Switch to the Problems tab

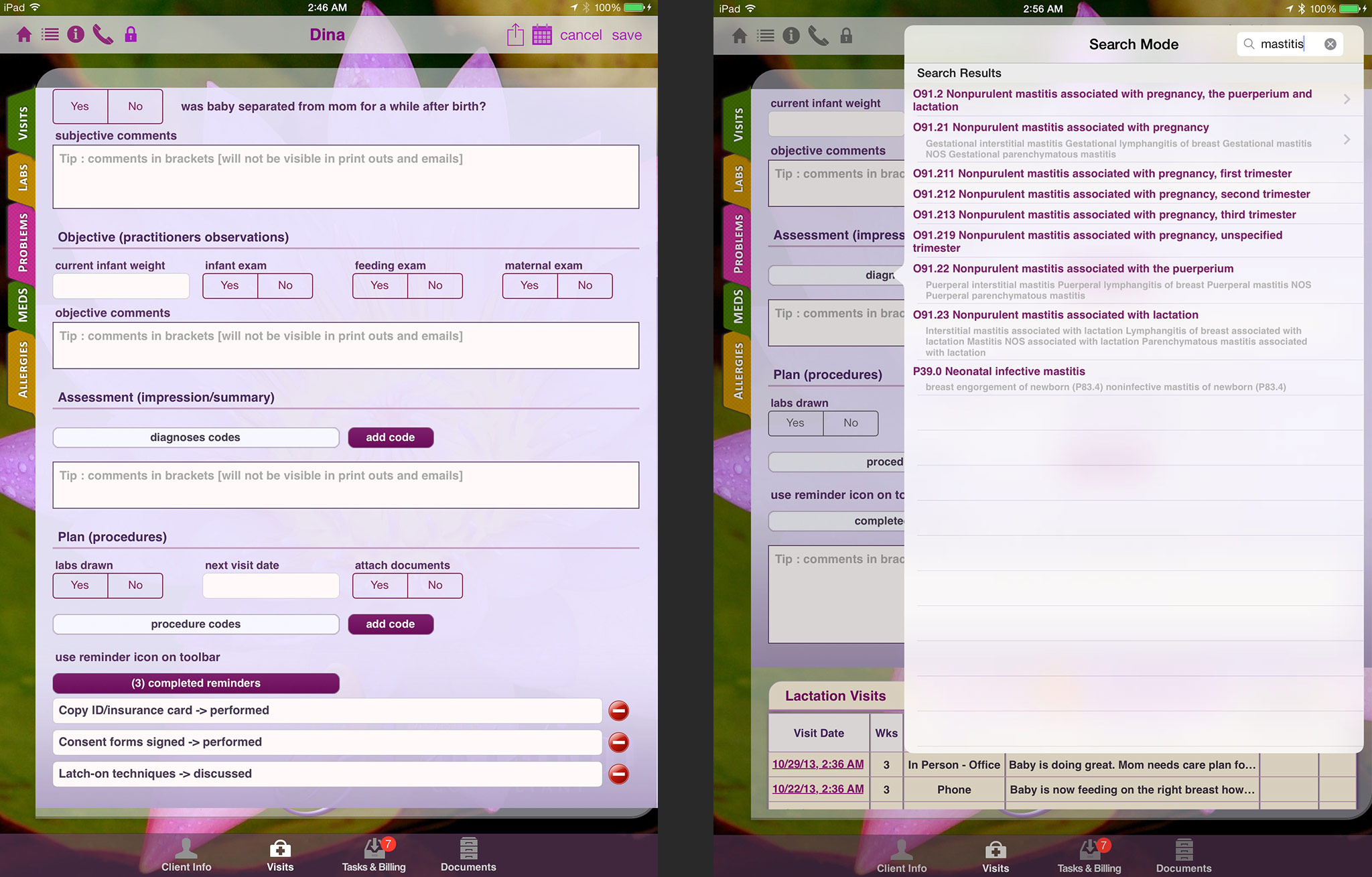click(x=23, y=244)
